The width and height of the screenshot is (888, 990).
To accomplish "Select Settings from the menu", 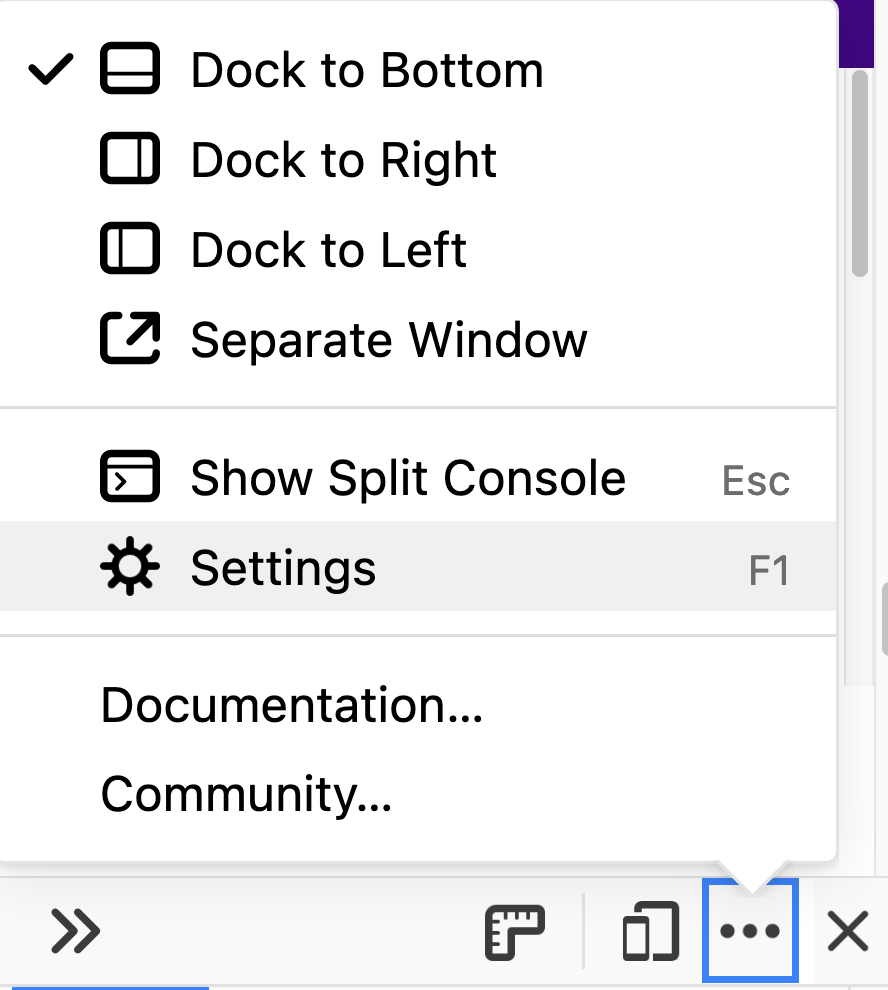I will coord(283,567).
